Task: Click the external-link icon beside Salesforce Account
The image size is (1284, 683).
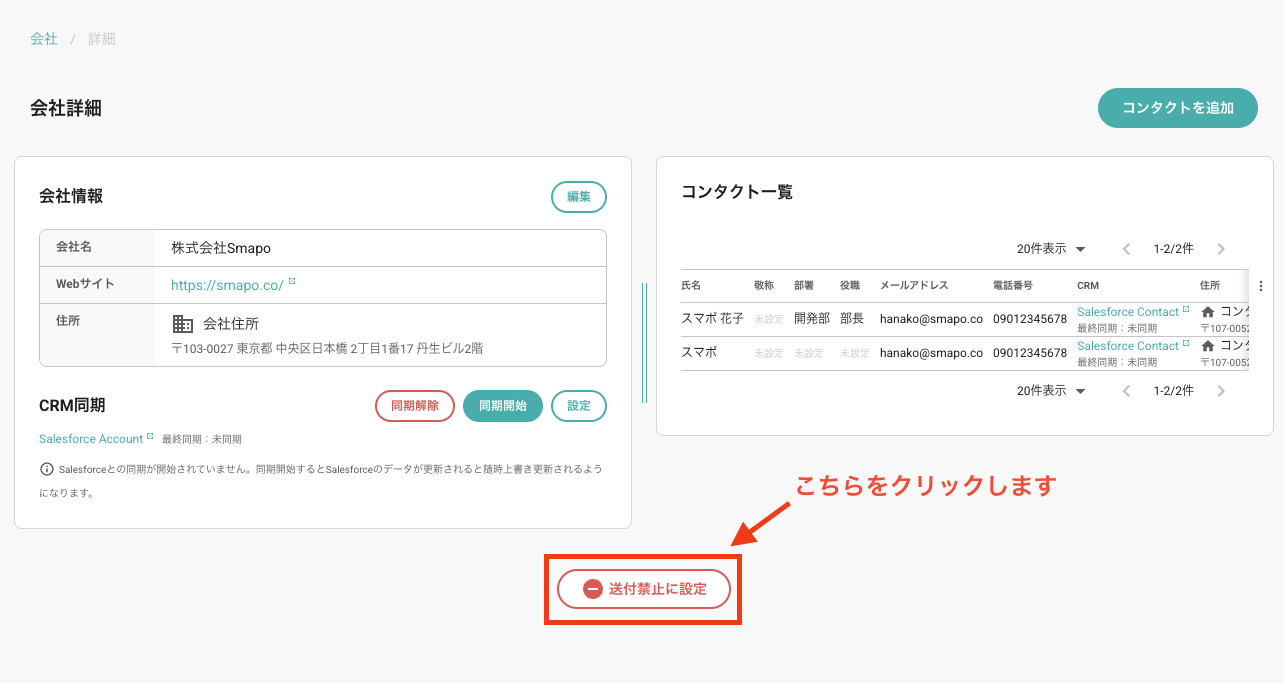Action: pos(151,436)
